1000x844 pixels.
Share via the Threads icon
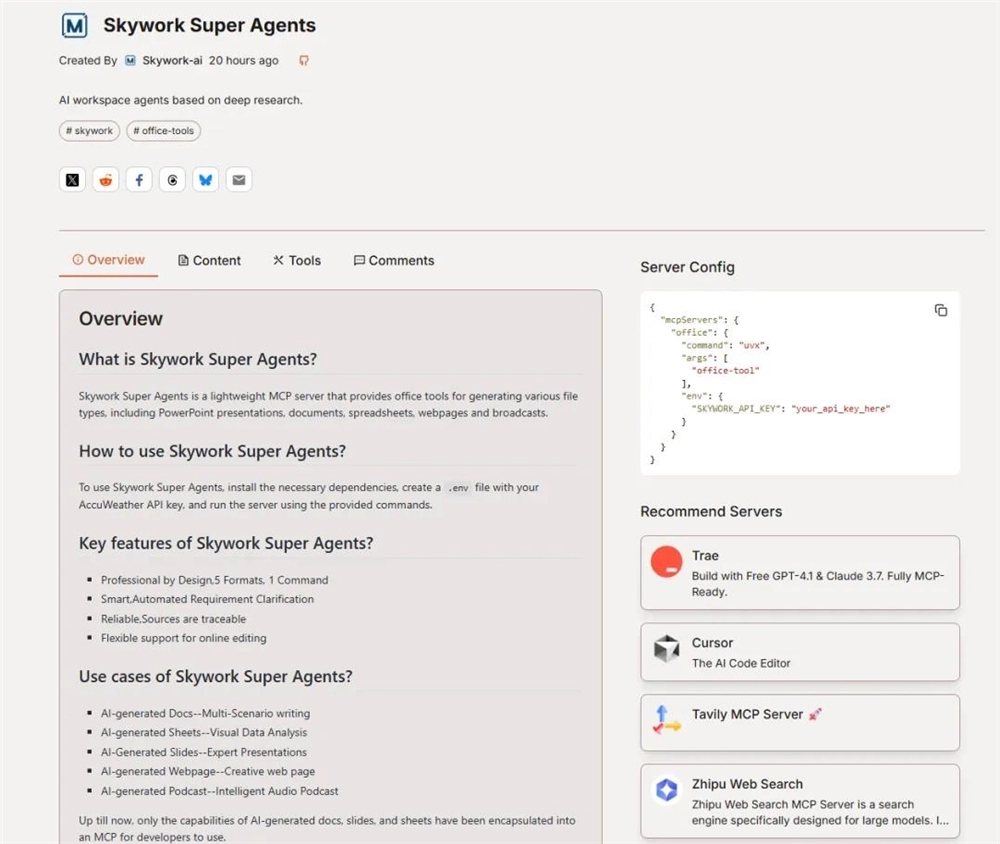click(x=172, y=180)
